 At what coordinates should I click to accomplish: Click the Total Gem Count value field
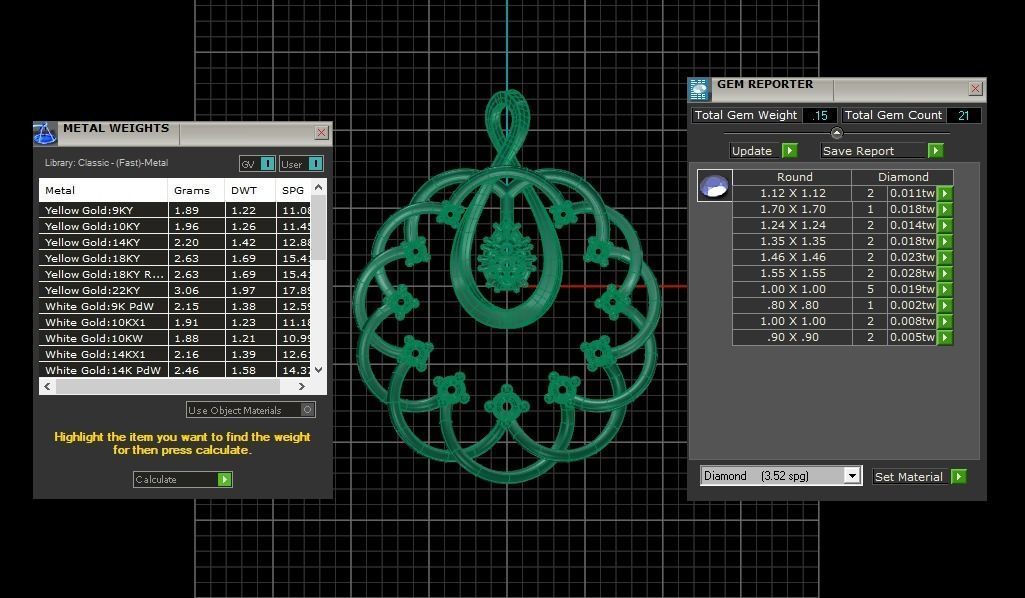[x=964, y=116]
